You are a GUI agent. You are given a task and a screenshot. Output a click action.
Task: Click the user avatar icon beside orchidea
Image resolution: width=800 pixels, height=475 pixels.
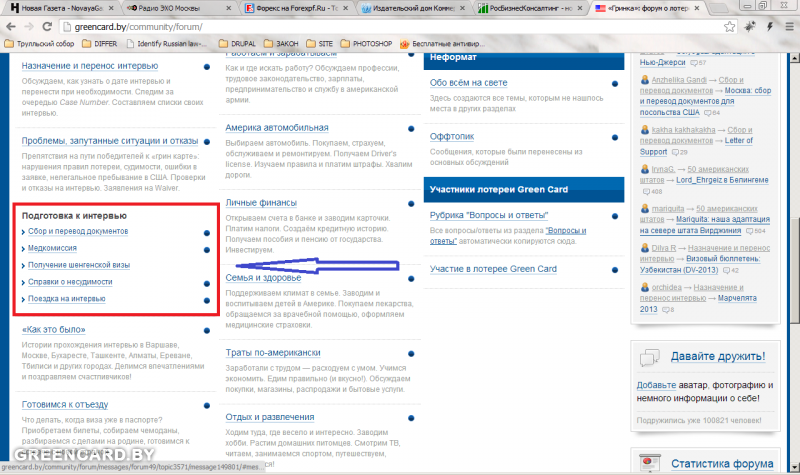tap(645, 287)
